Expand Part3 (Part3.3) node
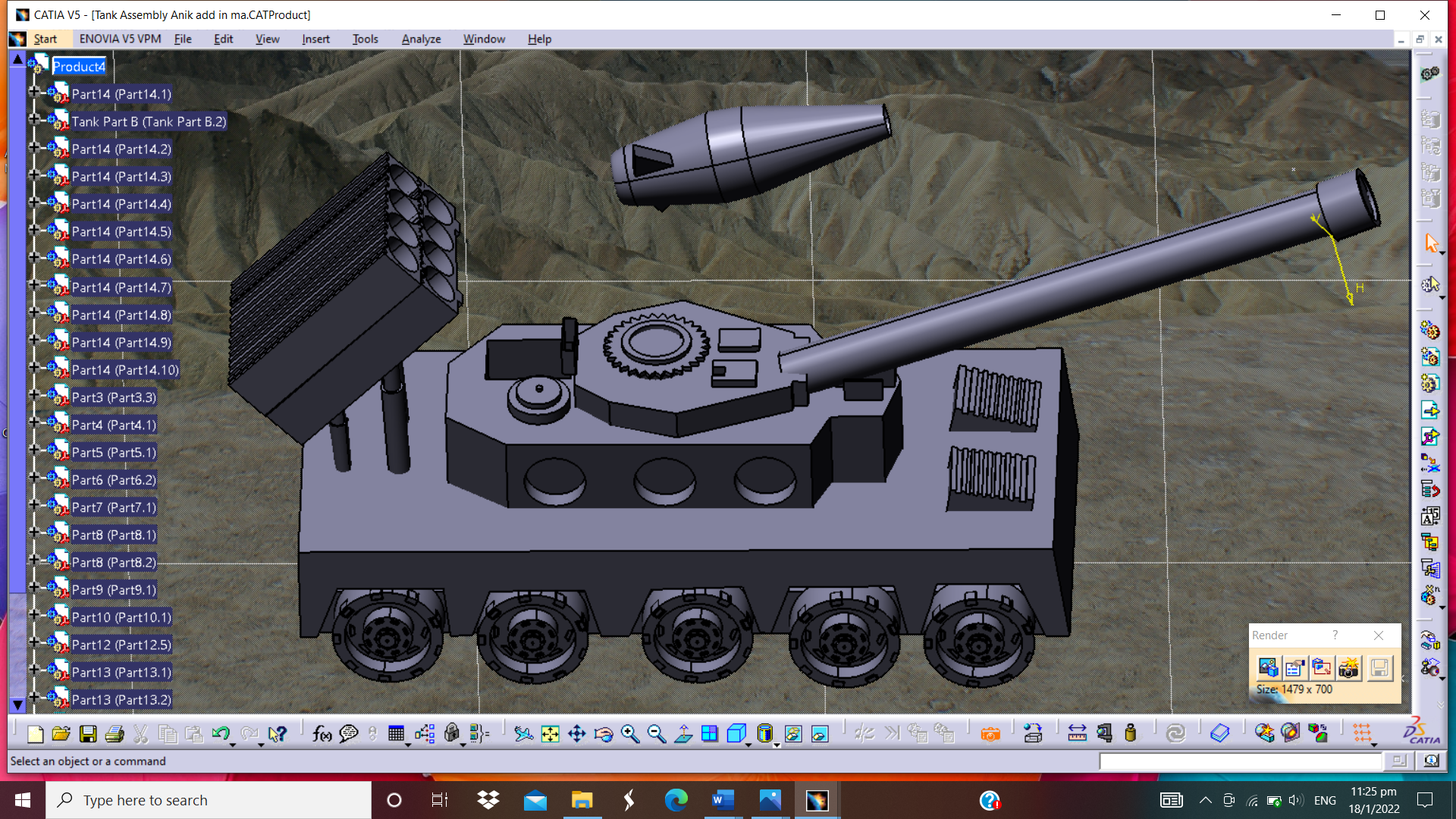1456x819 pixels. [33, 394]
